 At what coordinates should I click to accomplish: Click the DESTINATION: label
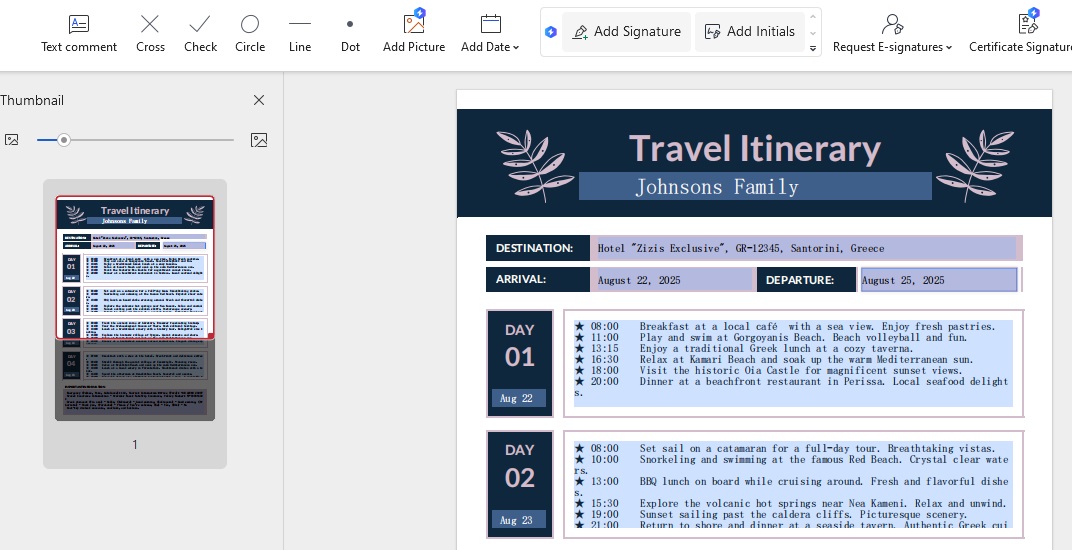[537, 248]
